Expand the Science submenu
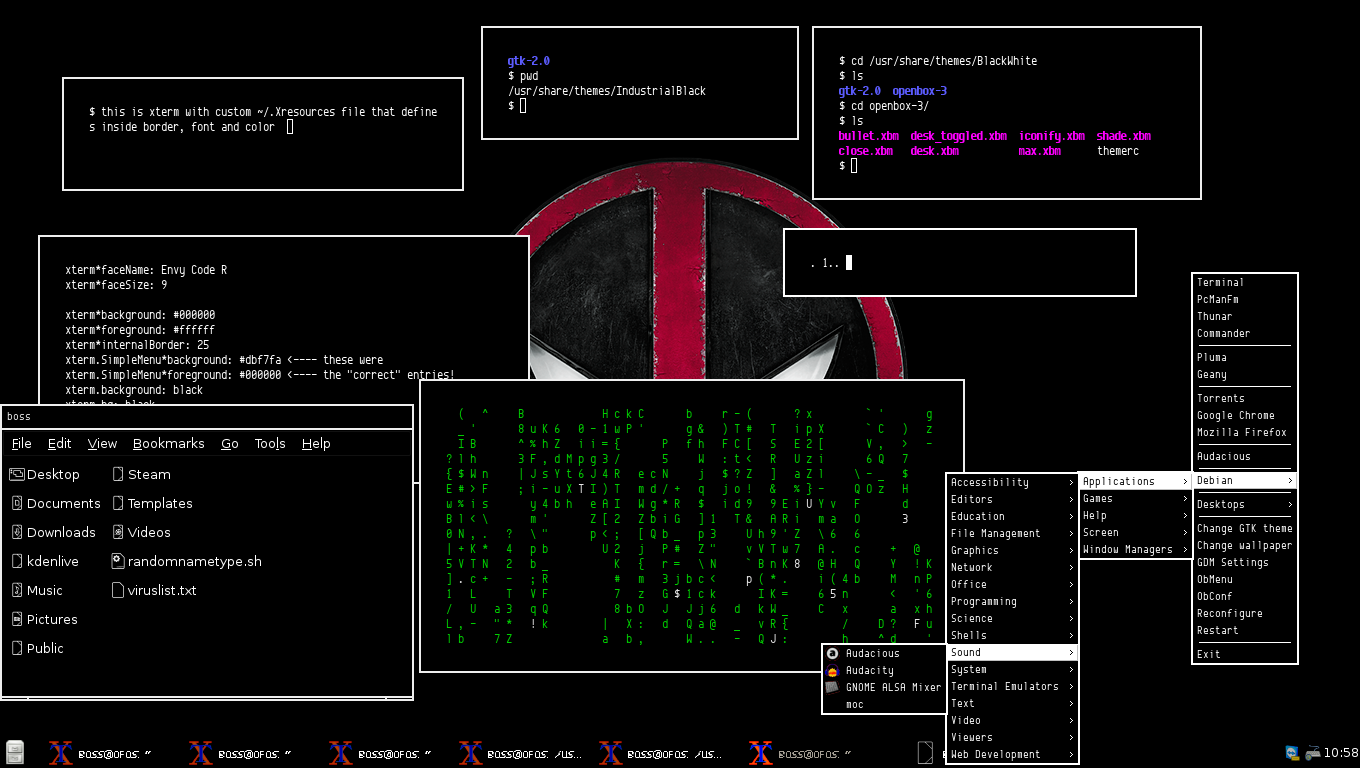Image resolution: width=1360 pixels, height=768 pixels. coord(1012,618)
